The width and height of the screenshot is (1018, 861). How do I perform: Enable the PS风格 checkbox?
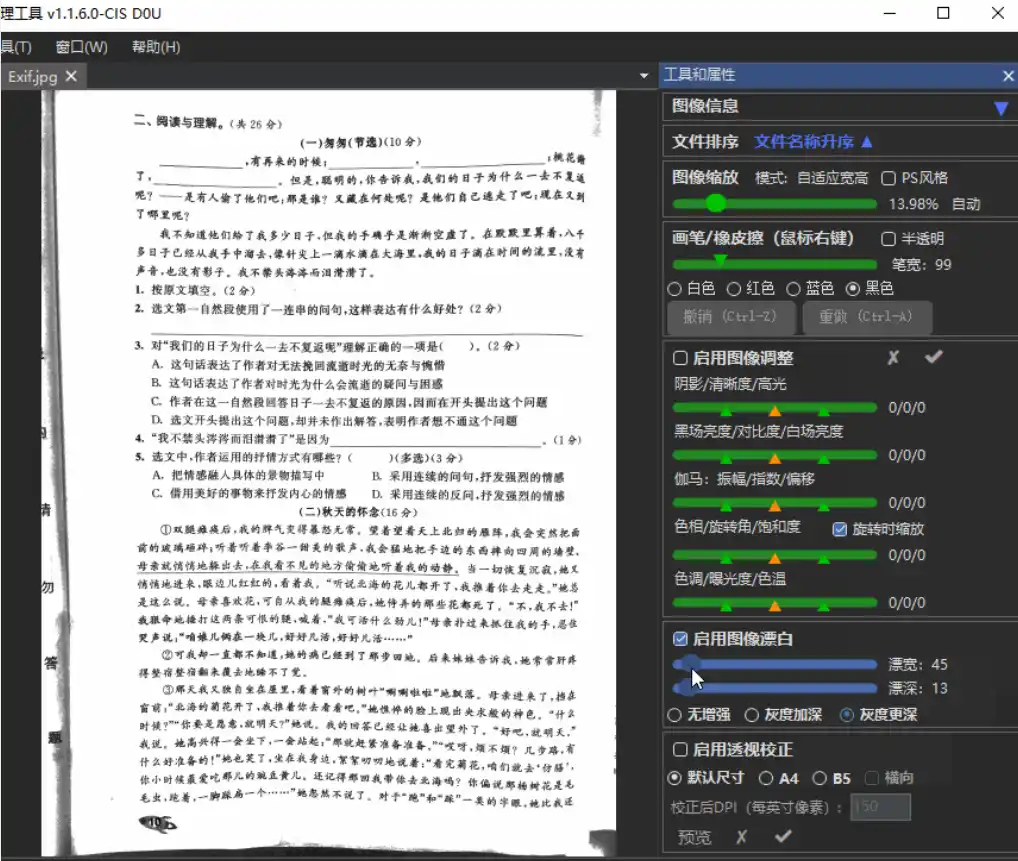pos(889,178)
